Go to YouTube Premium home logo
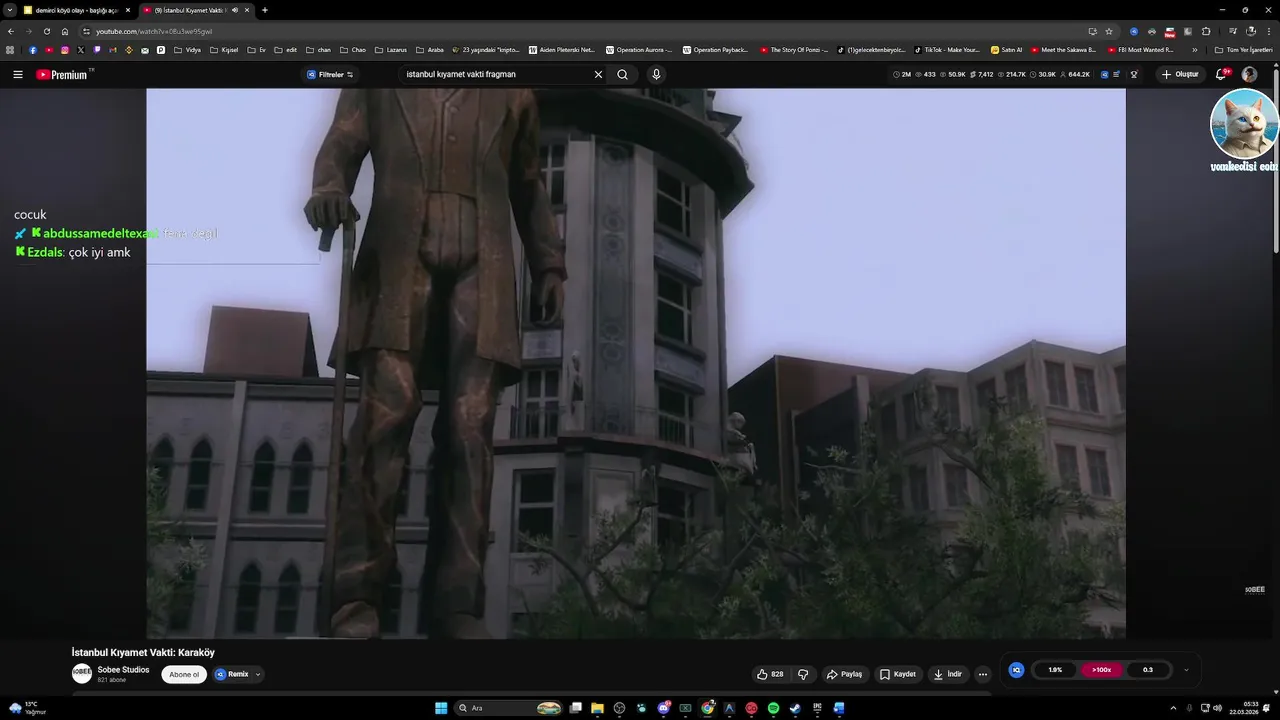This screenshot has width=1280, height=720. pyautogui.click(x=62, y=74)
